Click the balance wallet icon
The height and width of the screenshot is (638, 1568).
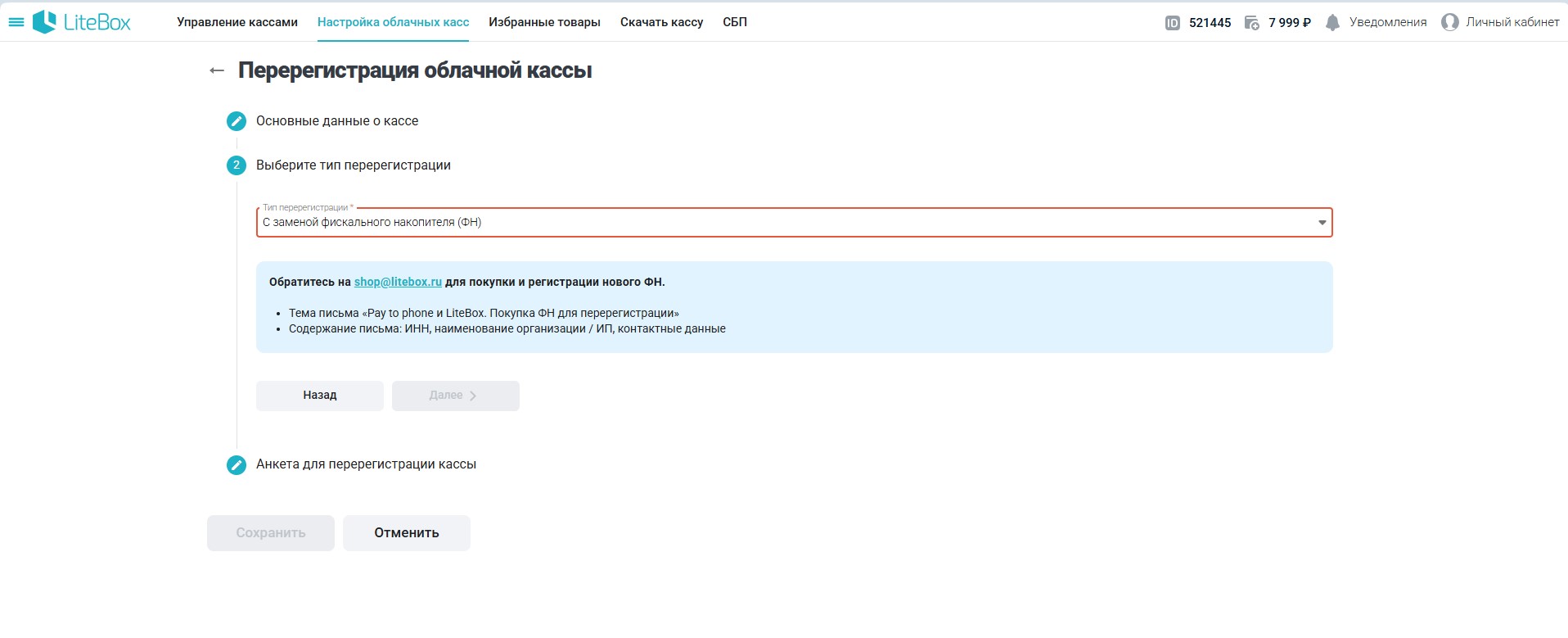[1251, 23]
